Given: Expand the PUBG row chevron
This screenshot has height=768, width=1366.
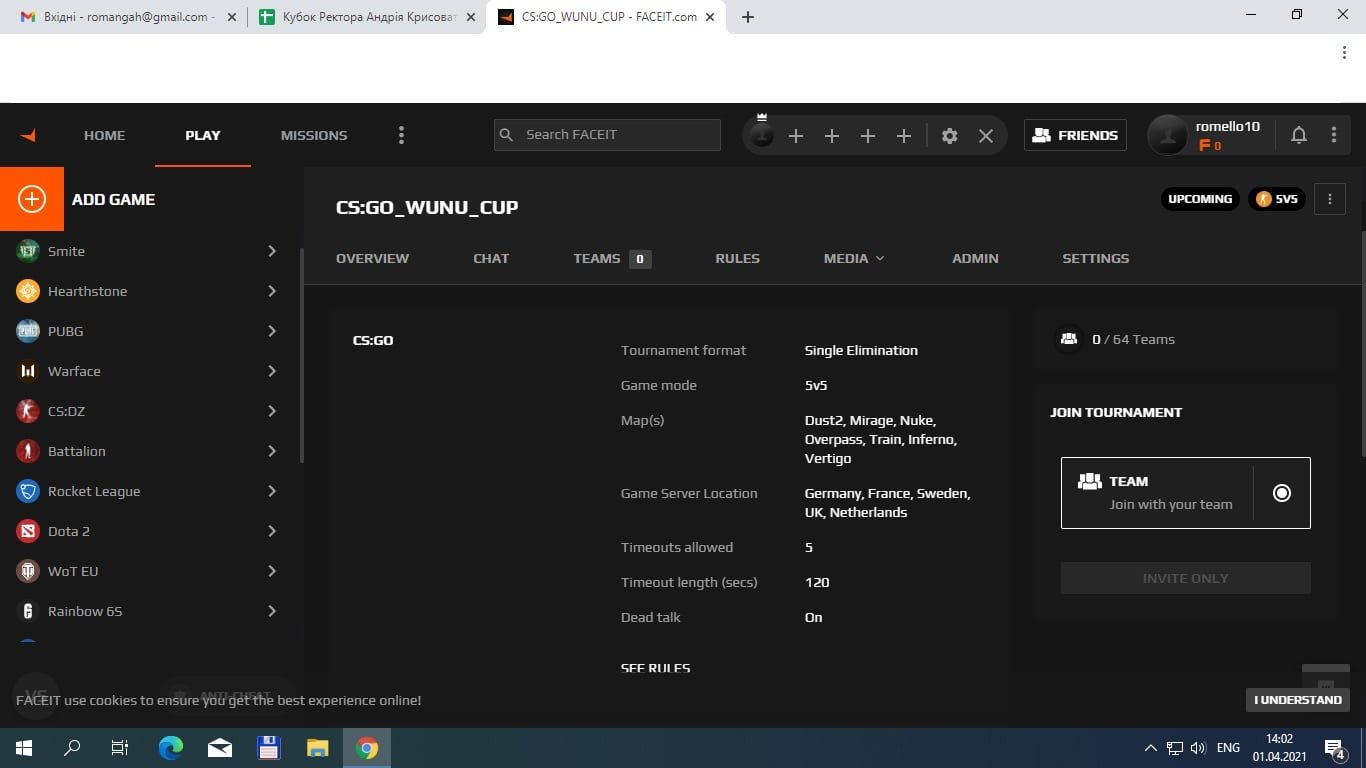Looking at the screenshot, I should (x=272, y=331).
